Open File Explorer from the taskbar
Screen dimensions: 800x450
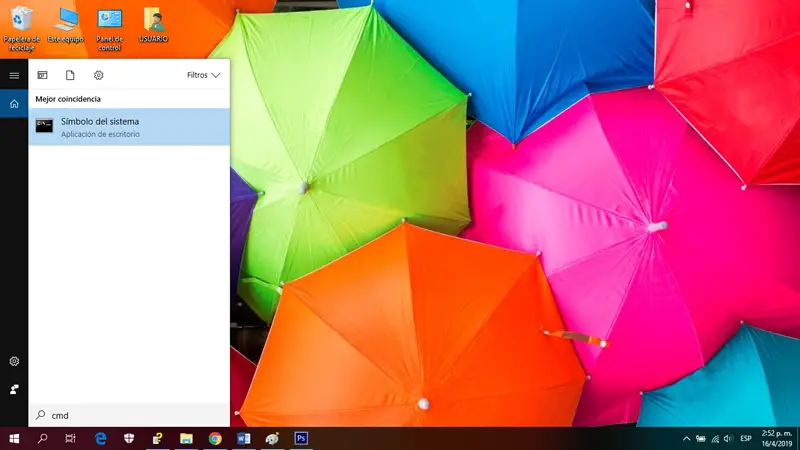186,438
